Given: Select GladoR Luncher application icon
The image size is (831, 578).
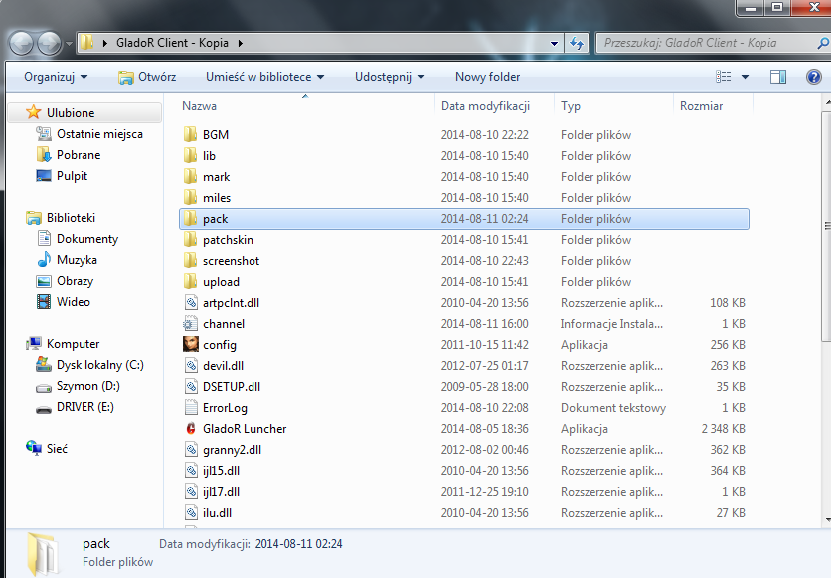Looking at the screenshot, I should point(191,429).
